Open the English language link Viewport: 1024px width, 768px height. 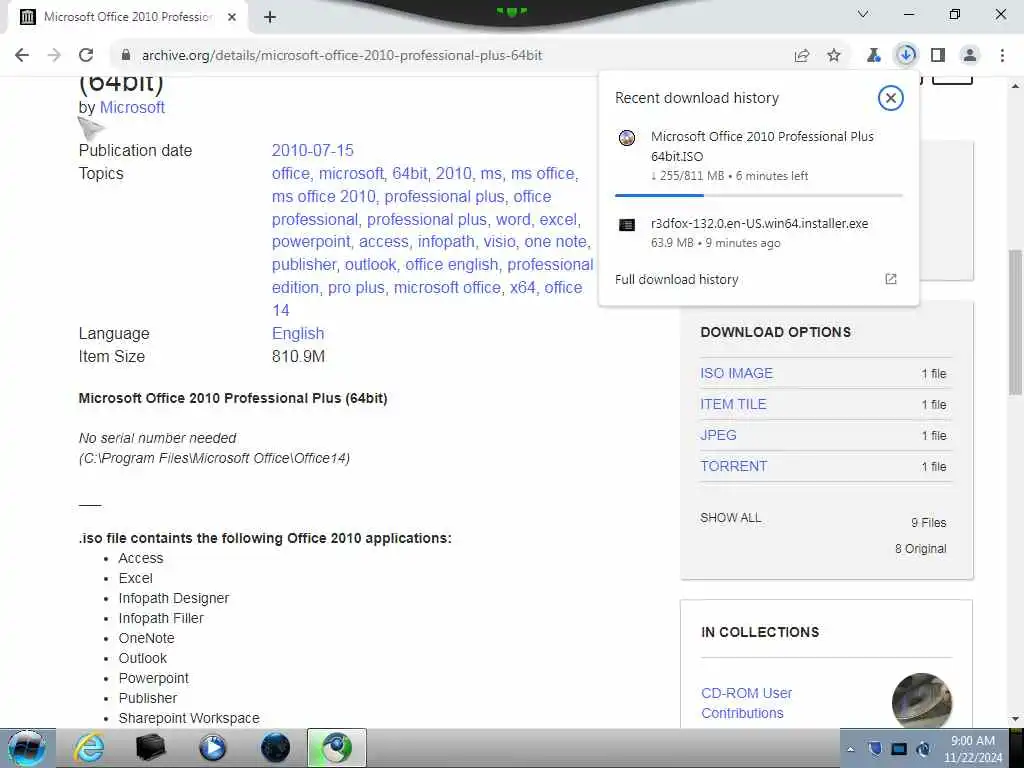pos(298,333)
